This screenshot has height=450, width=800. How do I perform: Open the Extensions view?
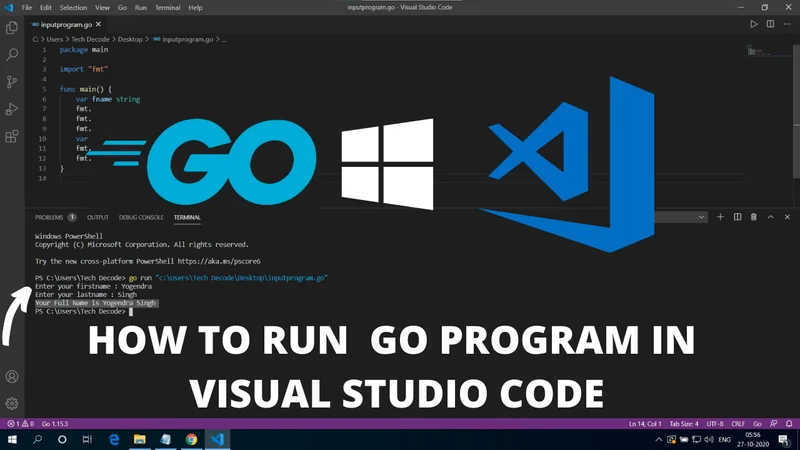point(12,136)
